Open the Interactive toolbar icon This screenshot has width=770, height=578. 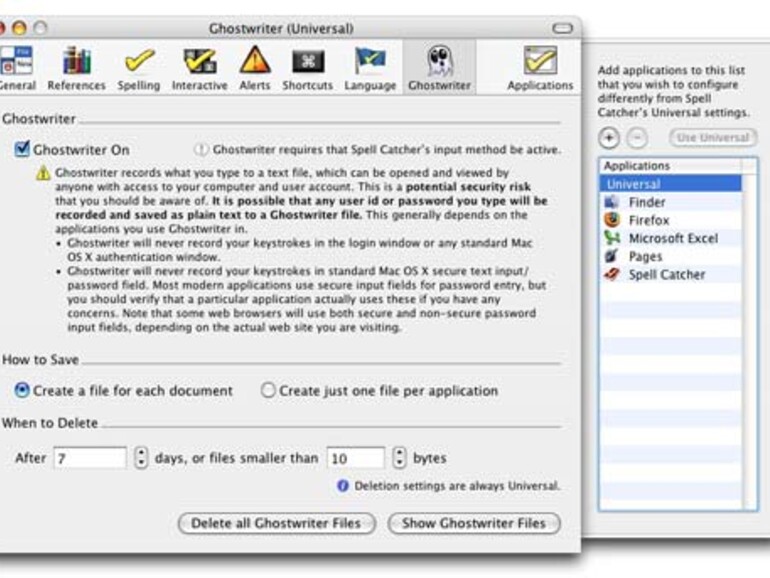199,61
